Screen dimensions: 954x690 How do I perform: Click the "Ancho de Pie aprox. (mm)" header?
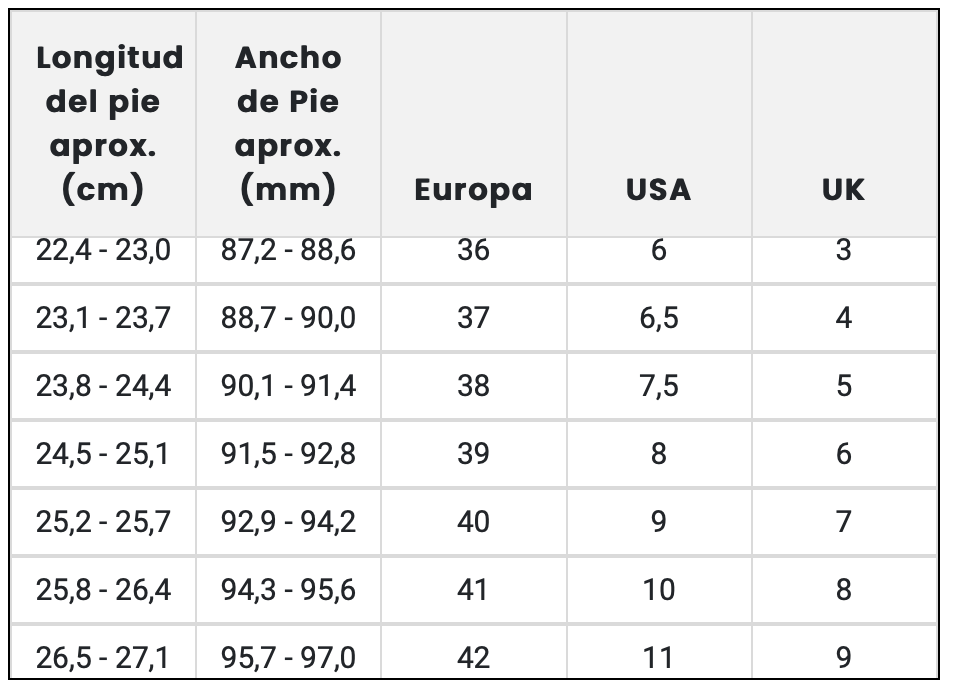(x=288, y=124)
